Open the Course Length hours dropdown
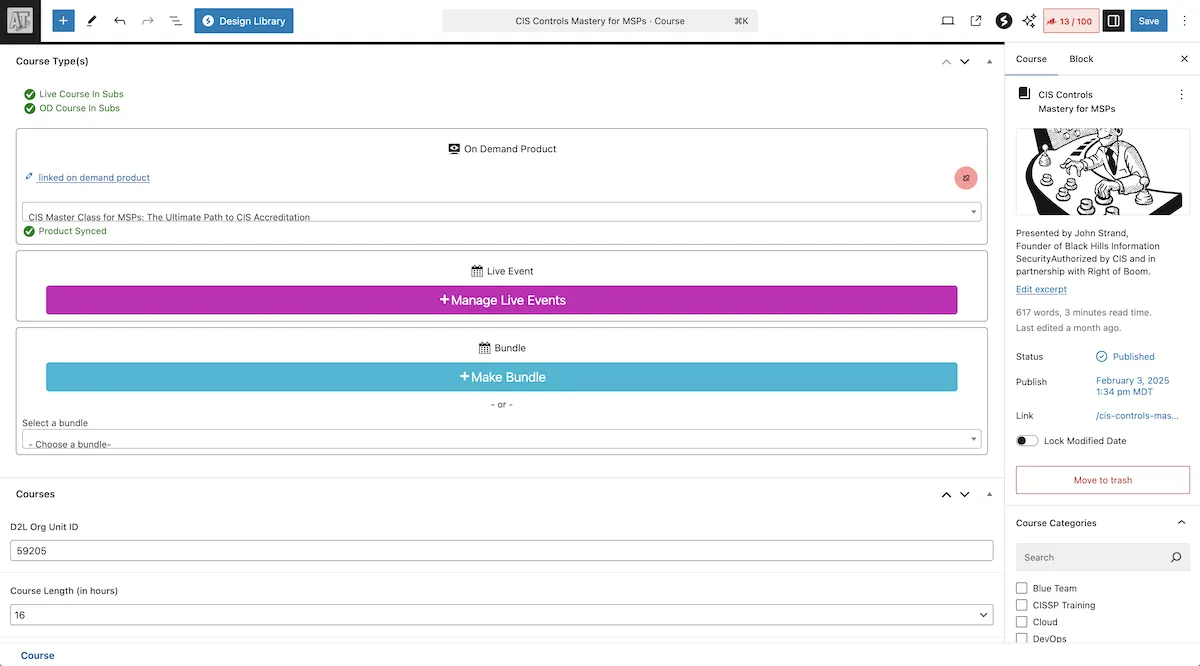 click(501, 615)
